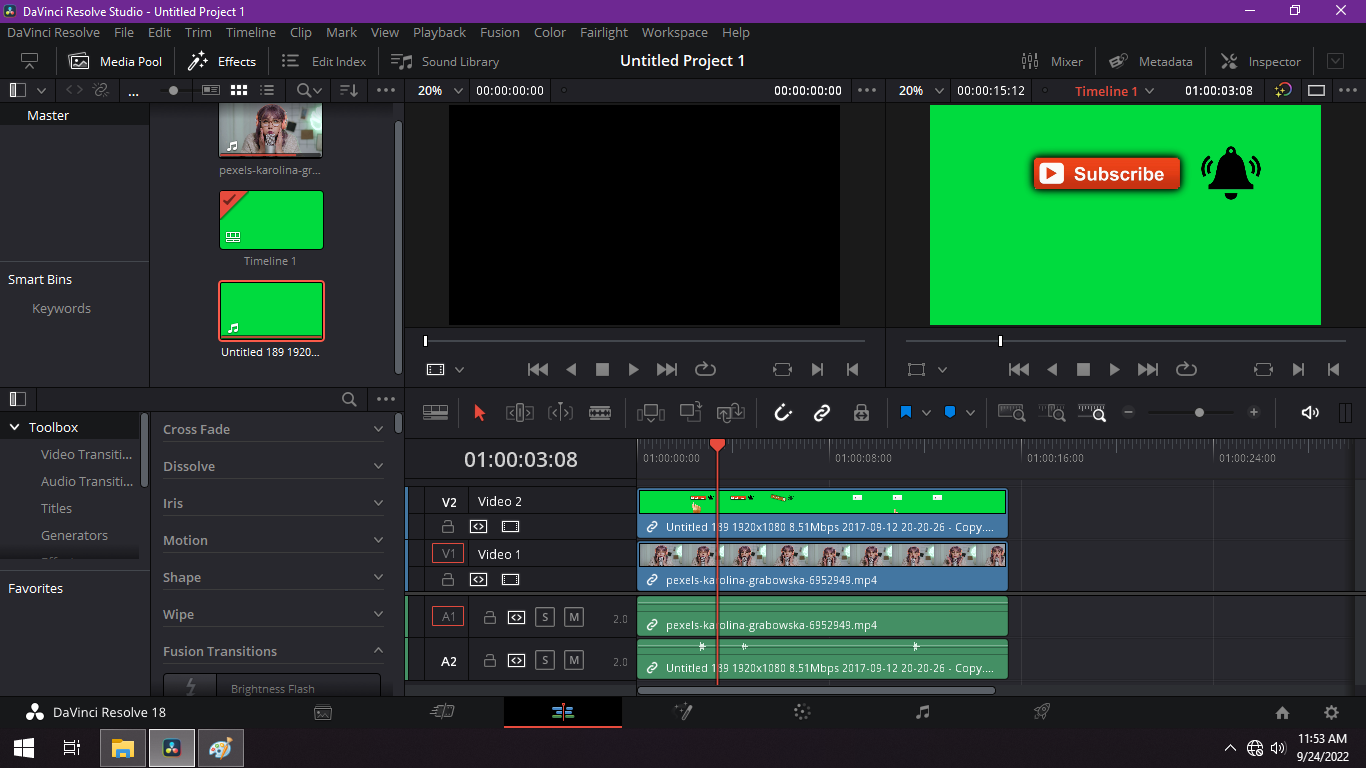This screenshot has width=1366, height=768.
Task: Select the Timeline 1 thumbnail in media pool
Action: point(271,220)
